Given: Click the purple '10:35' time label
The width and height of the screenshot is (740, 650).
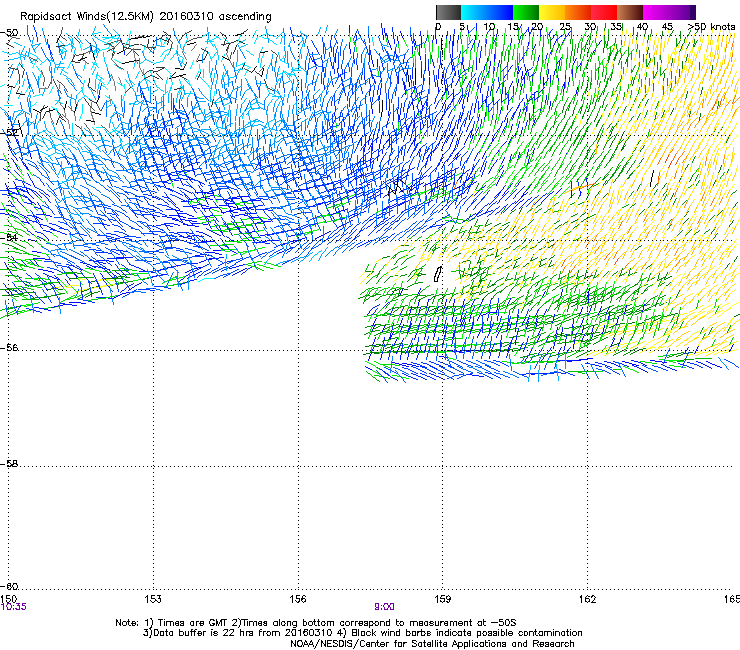Looking at the screenshot, I should point(14,607).
